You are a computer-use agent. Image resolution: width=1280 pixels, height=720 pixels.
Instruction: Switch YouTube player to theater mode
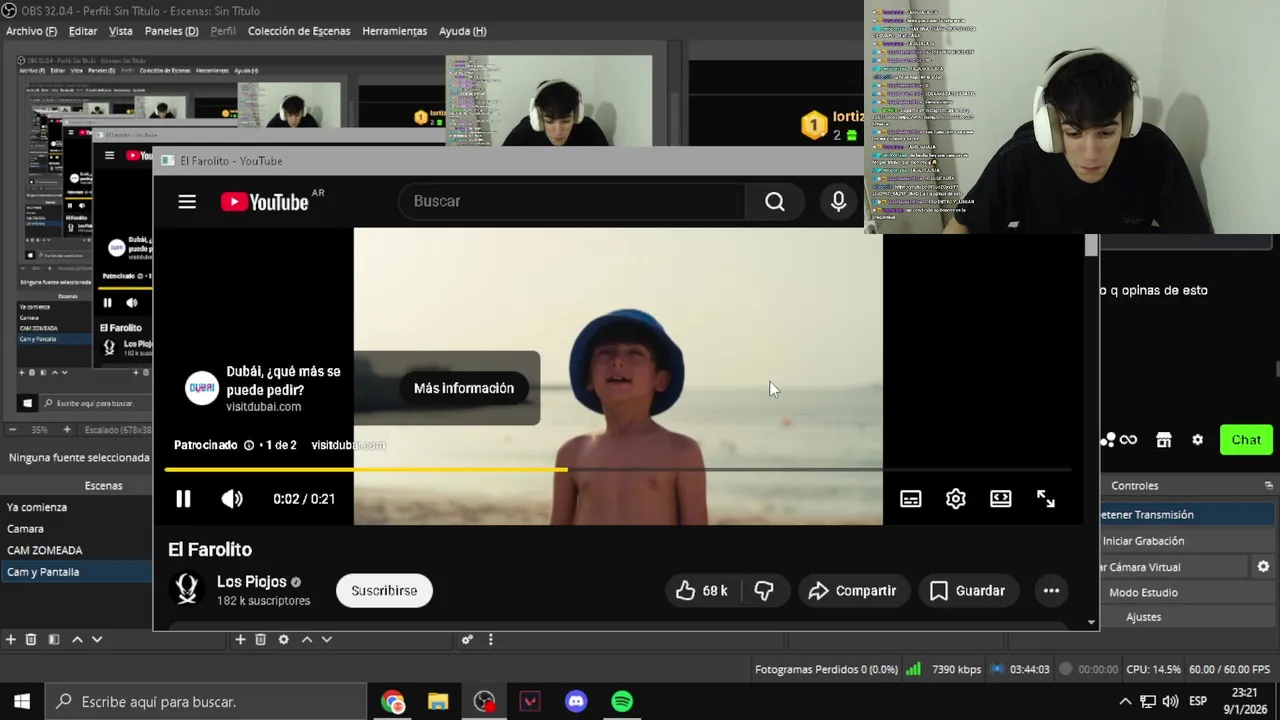[x=1001, y=498]
